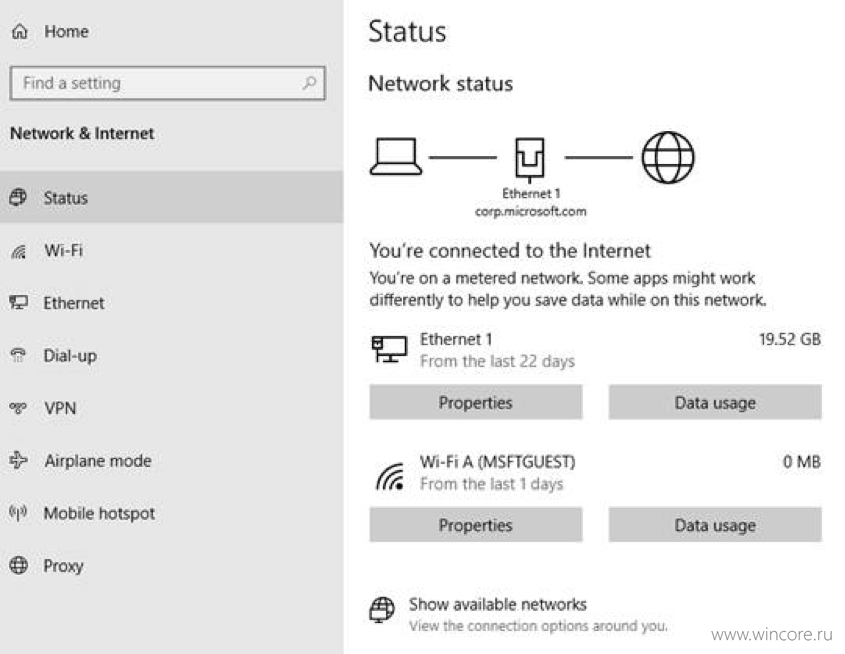845x654 pixels.
Task: Click the magnifier icon in the search box
Action: coord(309,83)
